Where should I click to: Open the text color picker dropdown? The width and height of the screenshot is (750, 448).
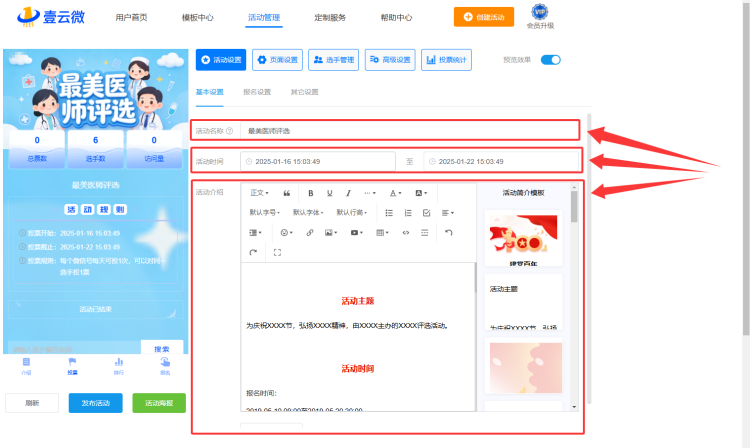395,193
